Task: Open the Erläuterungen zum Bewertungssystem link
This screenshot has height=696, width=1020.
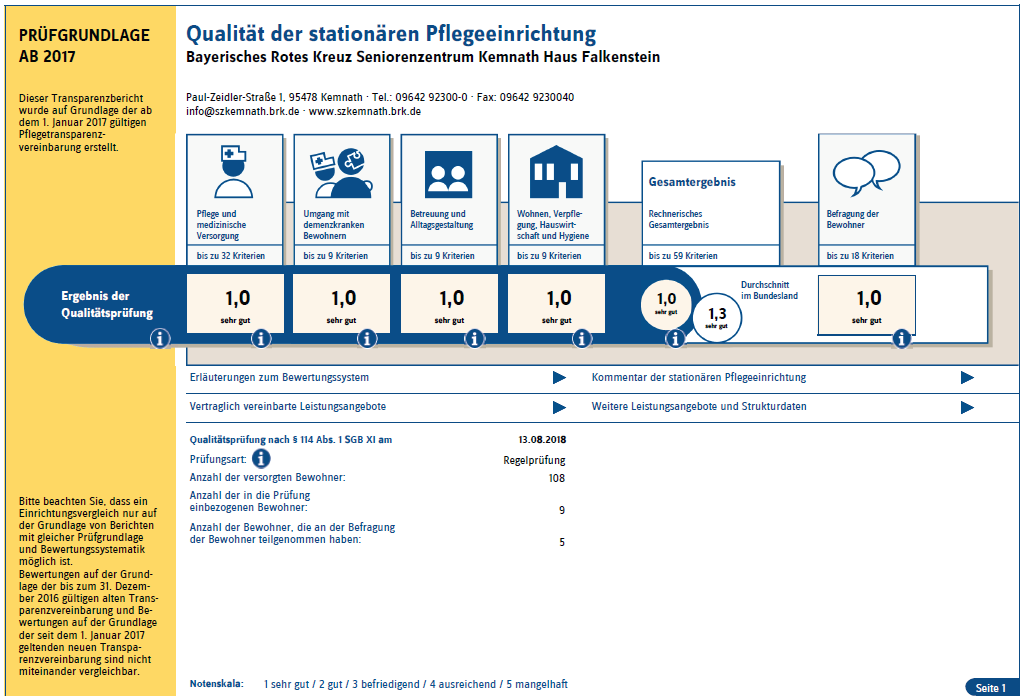Action: [279, 377]
